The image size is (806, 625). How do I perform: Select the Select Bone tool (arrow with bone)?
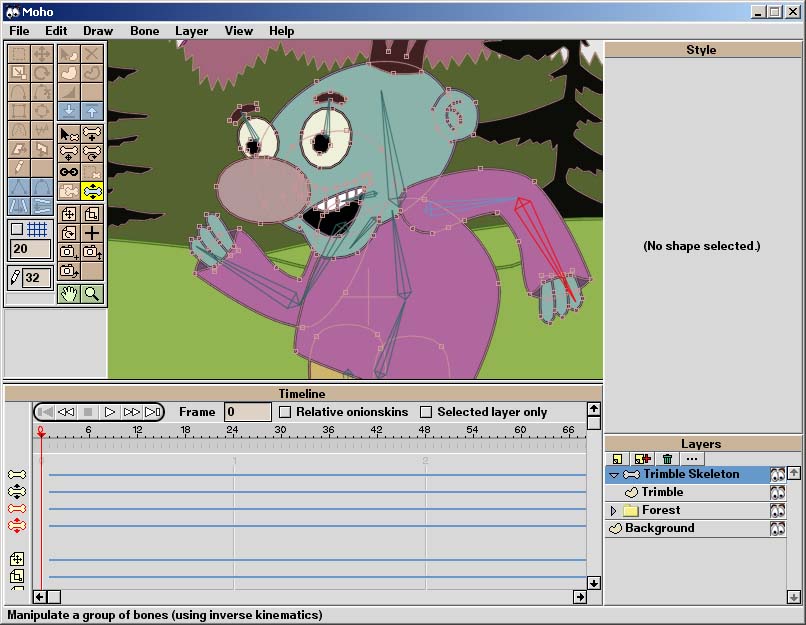(x=69, y=135)
